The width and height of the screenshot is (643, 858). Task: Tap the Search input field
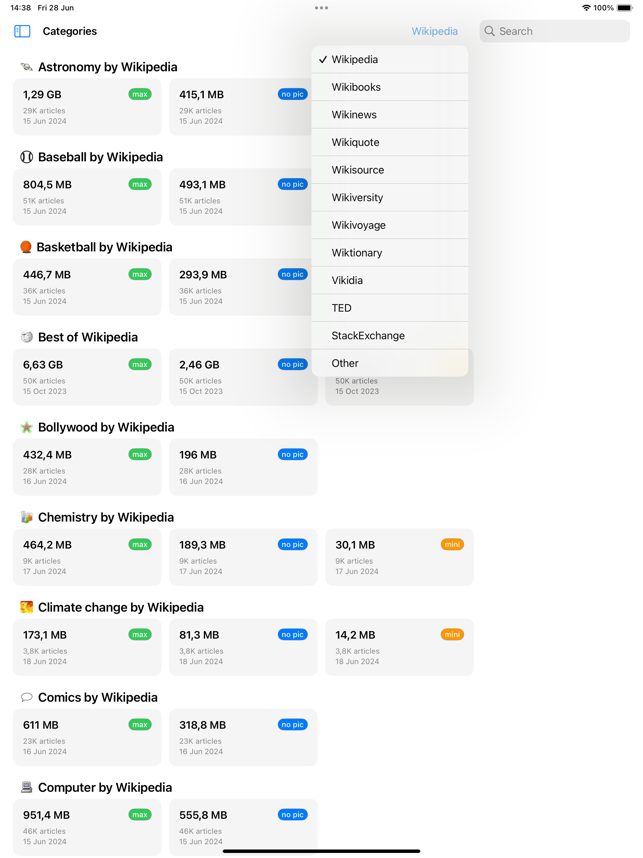pyautogui.click(x=555, y=32)
